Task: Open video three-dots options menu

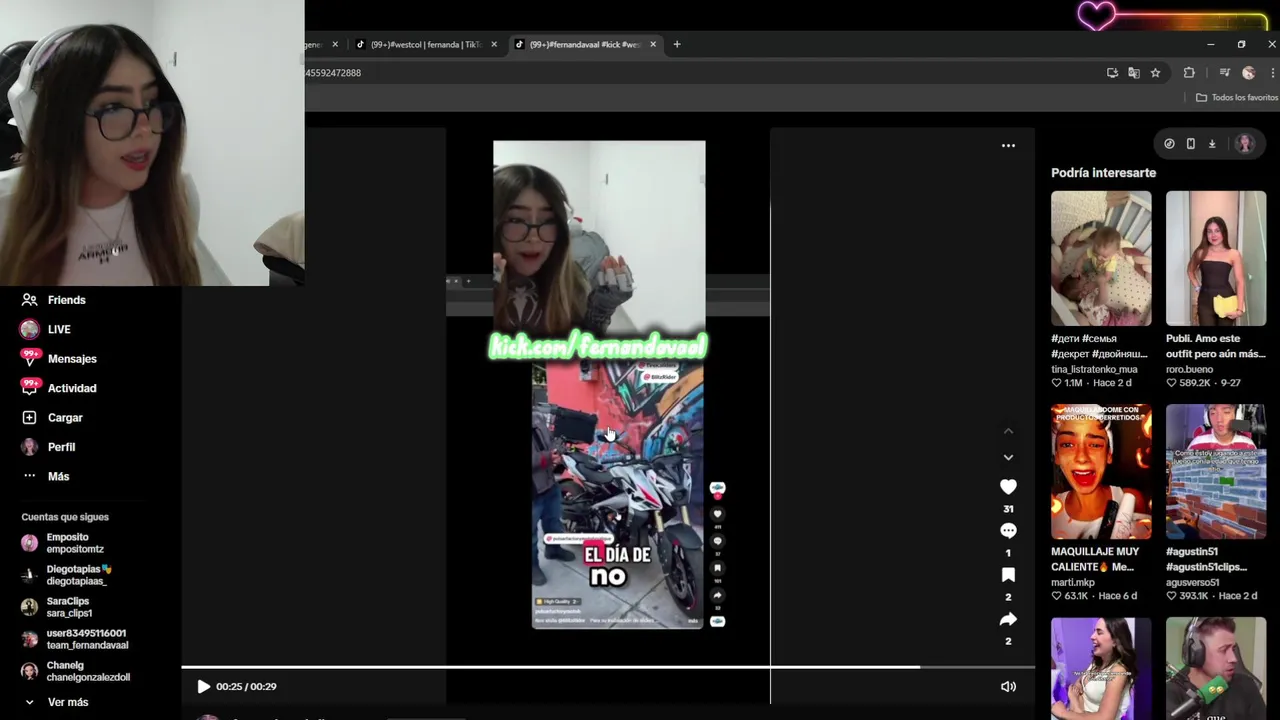Action: pyautogui.click(x=1008, y=146)
